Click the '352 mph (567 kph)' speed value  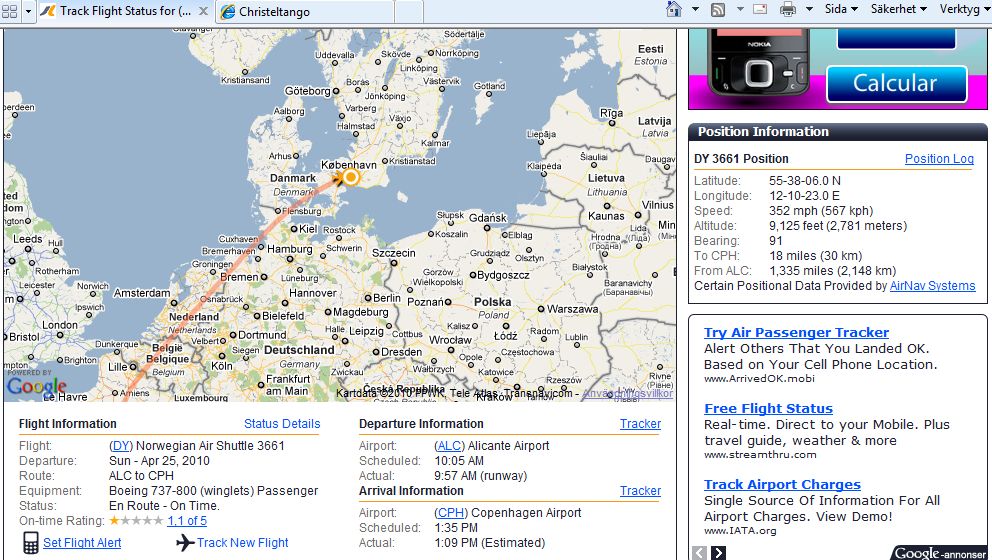(x=821, y=211)
